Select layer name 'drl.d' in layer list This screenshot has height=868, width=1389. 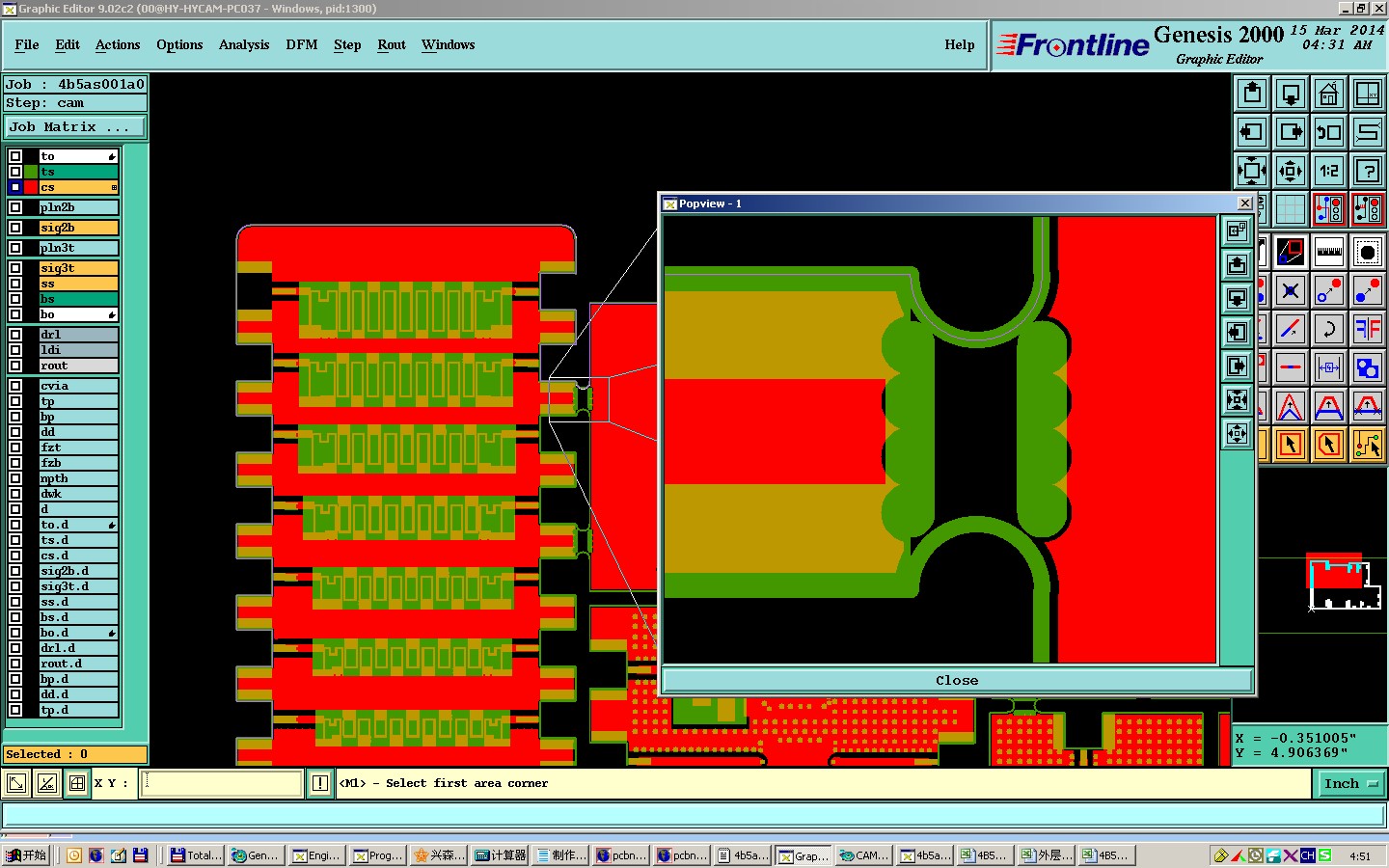pos(78,648)
